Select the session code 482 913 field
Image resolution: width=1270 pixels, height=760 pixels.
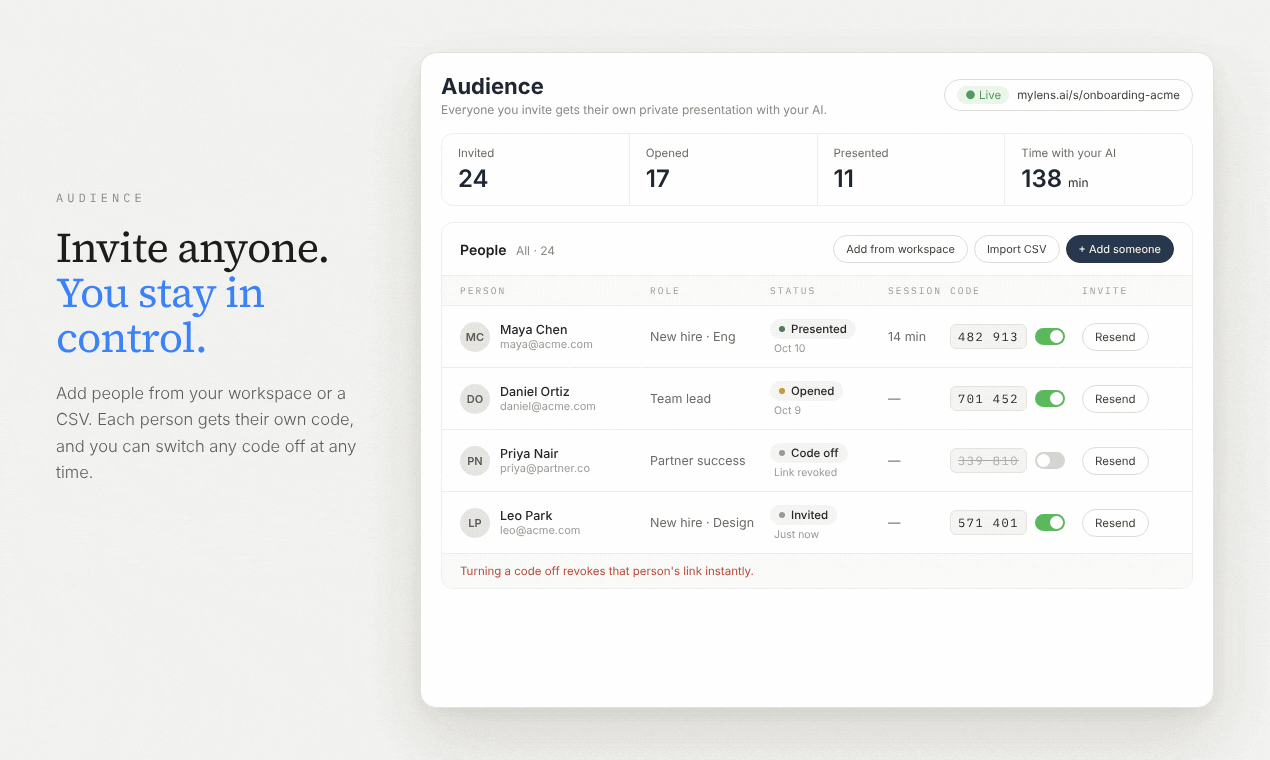[988, 337]
